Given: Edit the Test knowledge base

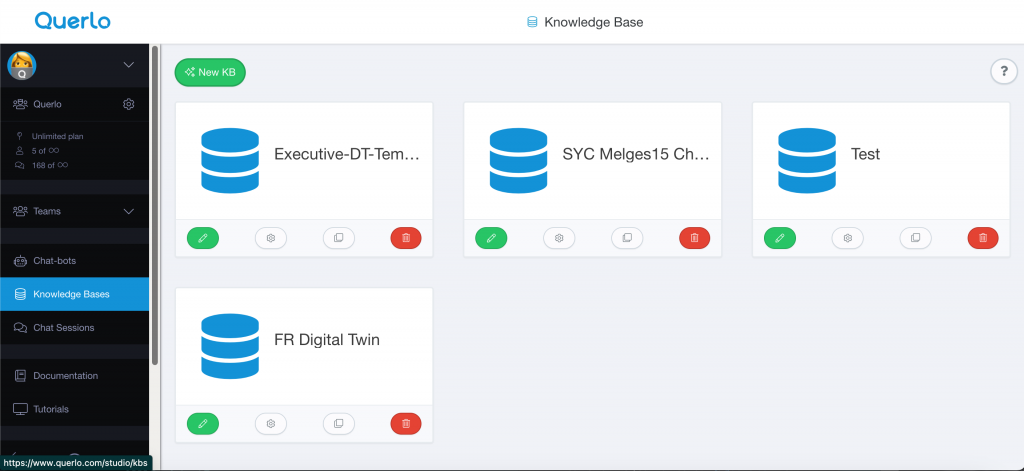Looking at the screenshot, I should (x=779, y=238).
